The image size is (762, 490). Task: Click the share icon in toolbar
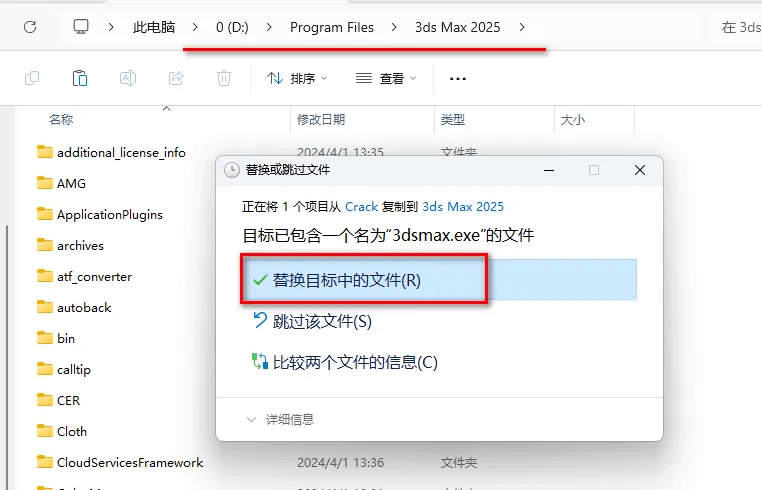[176, 78]
